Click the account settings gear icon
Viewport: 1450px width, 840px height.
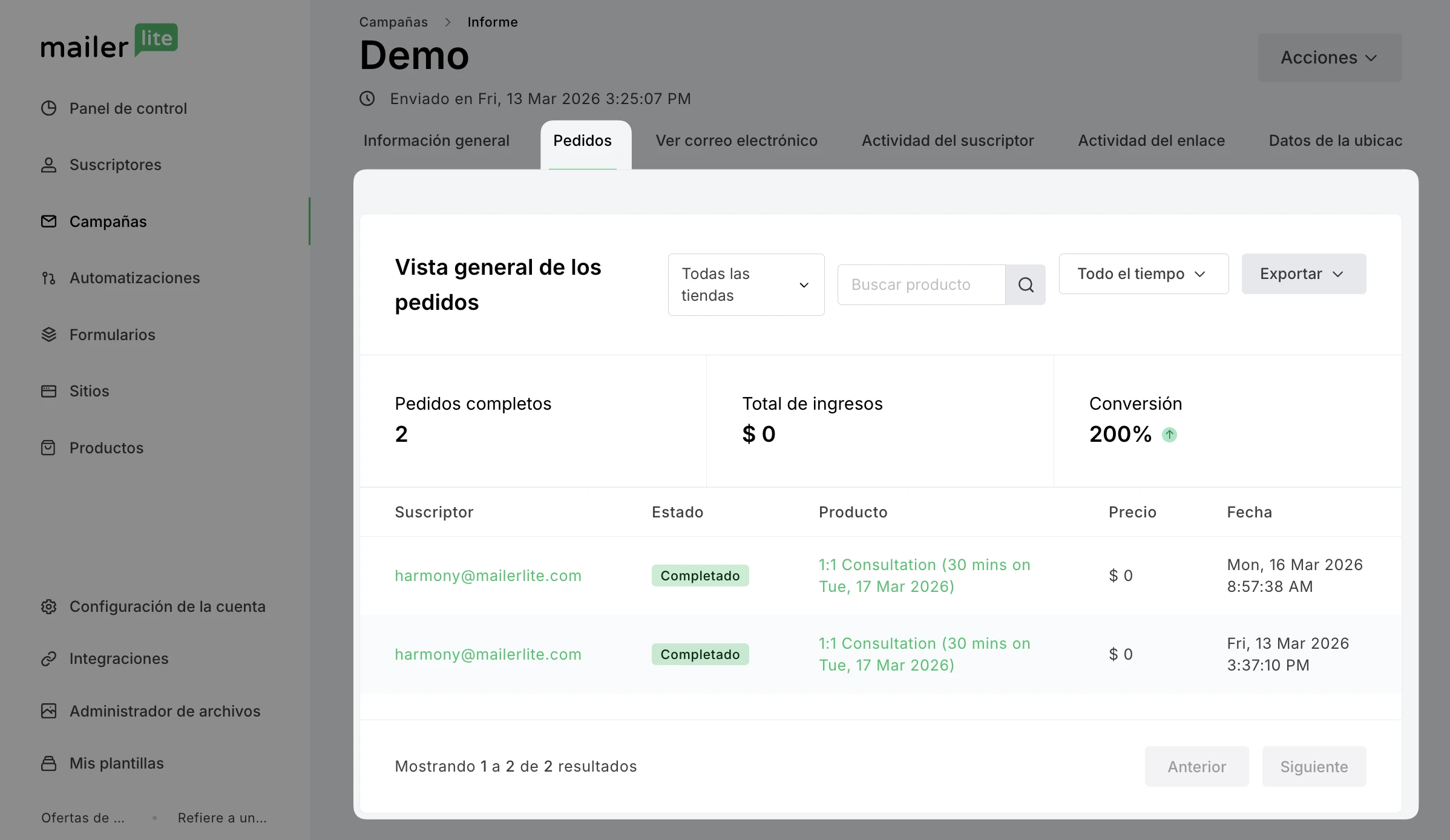[x=49, y=606]
